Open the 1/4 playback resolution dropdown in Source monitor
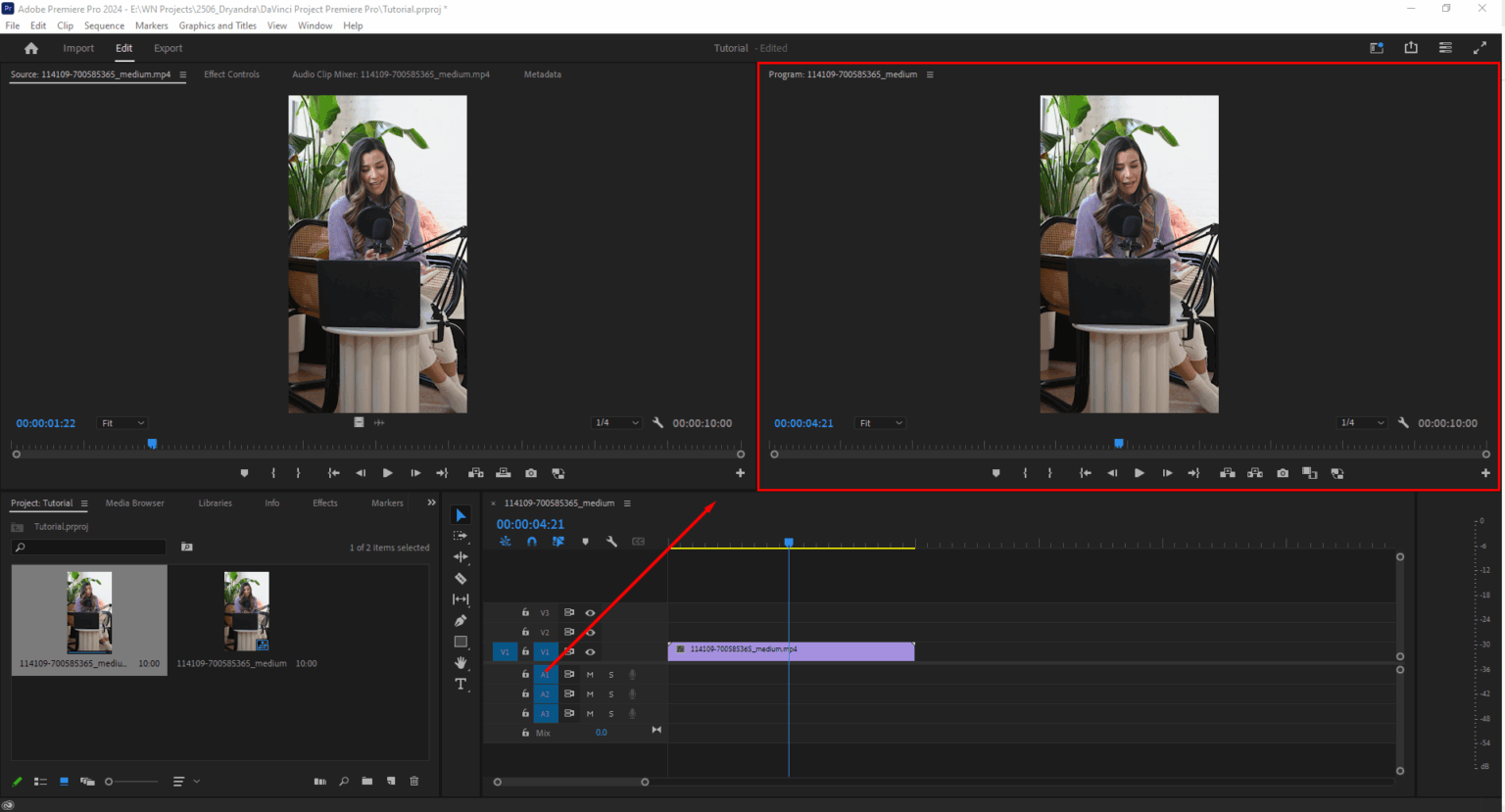The width and height of the screenshot is (1505, 812). (x=616, y=422)
